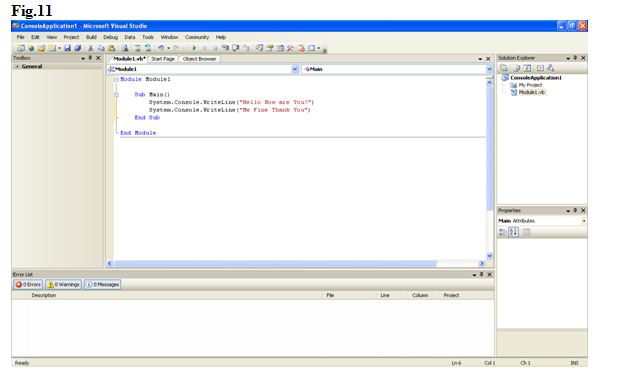Screen dimensions: 620x377
Task: Click the editor vertical scrollbar thumb
Action: [x=490, y=148]
